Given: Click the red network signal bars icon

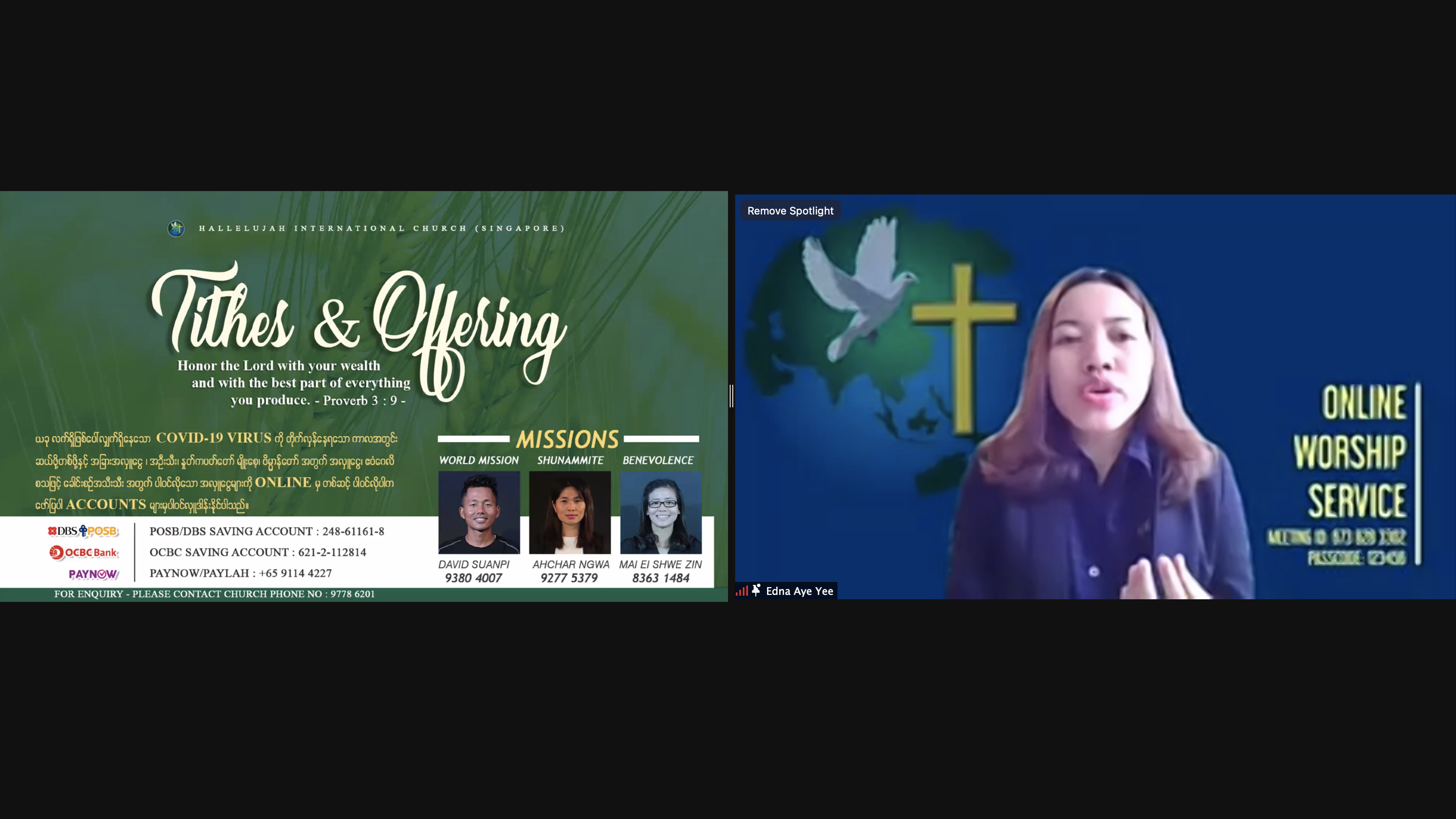Looking at the screenshot, I should pos(741,591).
